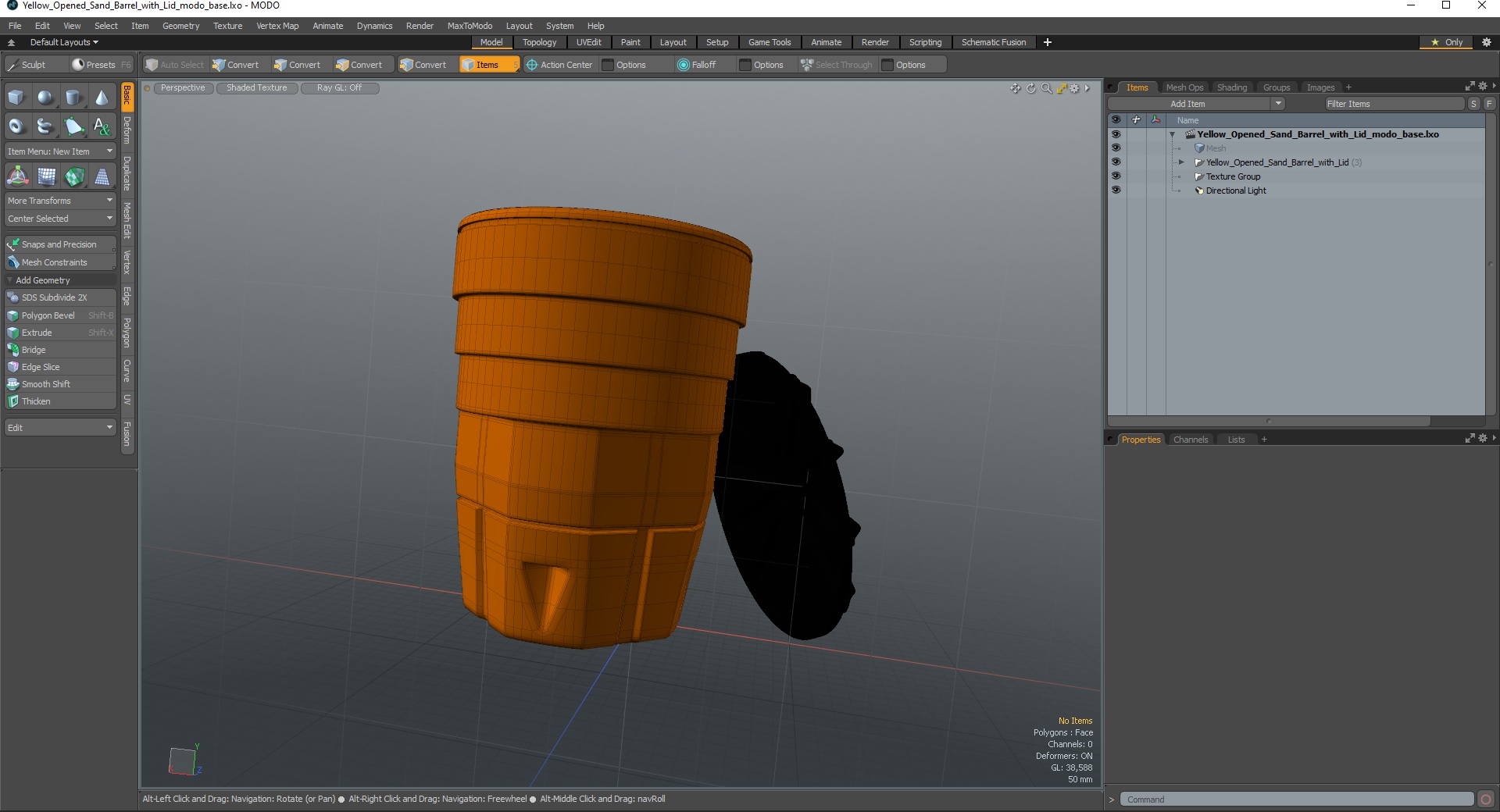Click Mesh Constraints button

[60, 262]
